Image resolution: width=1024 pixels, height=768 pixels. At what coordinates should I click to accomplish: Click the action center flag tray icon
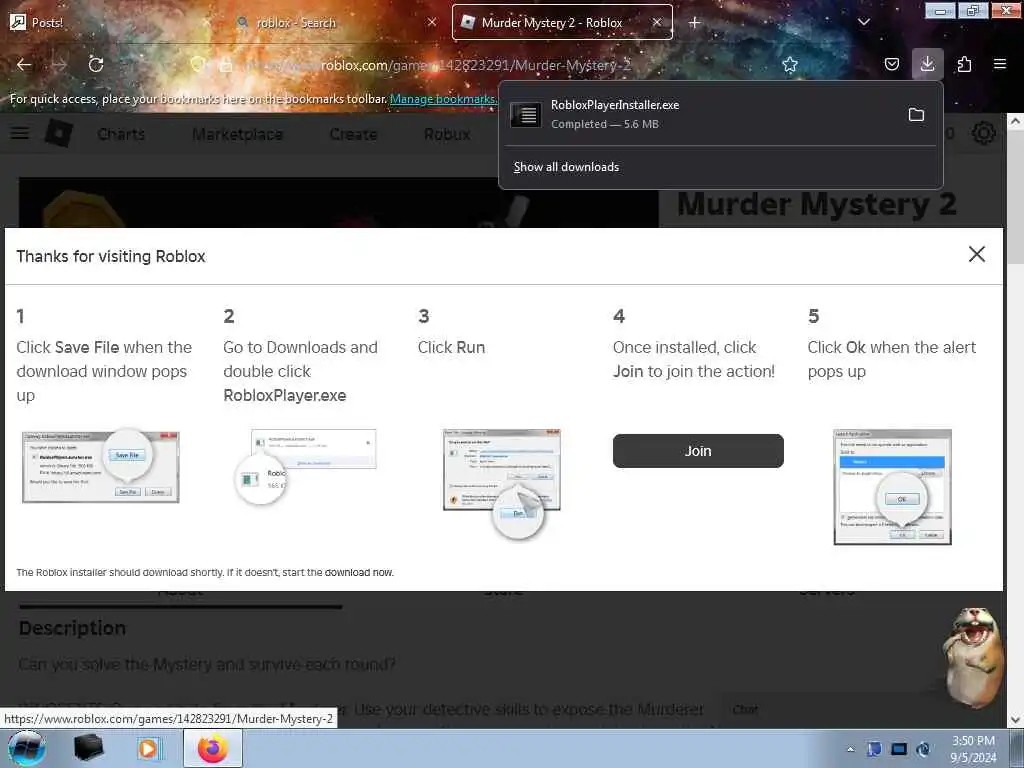(874, 749)
